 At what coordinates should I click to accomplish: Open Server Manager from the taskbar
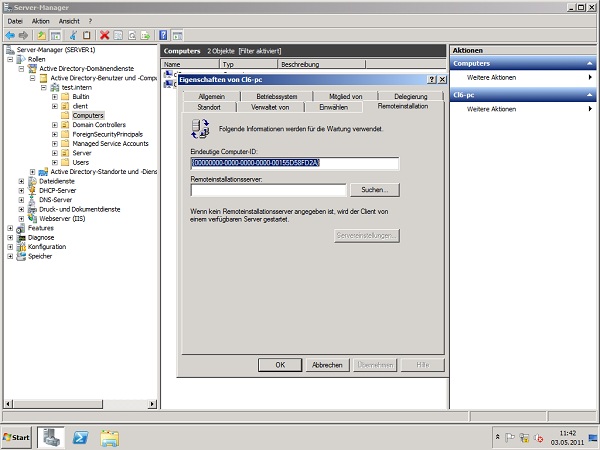(x=51, y=437)
